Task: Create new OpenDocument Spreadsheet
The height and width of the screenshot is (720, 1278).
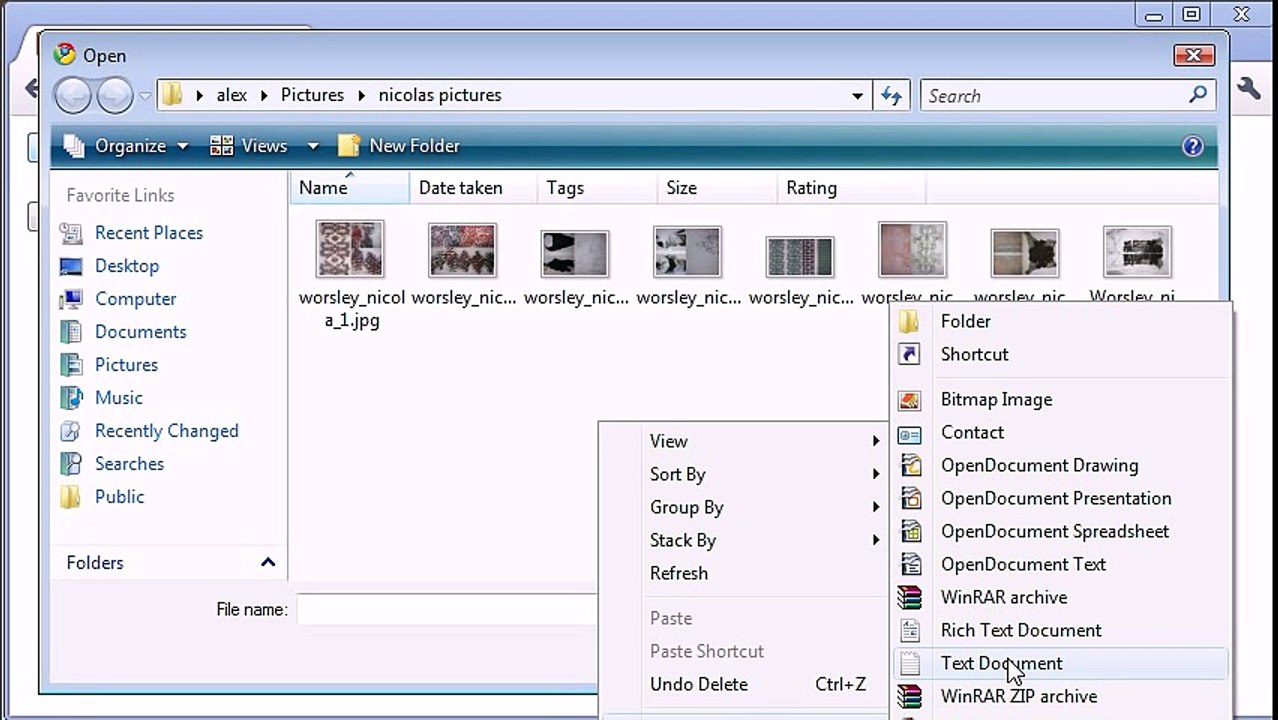Action: click(1060, 532)
